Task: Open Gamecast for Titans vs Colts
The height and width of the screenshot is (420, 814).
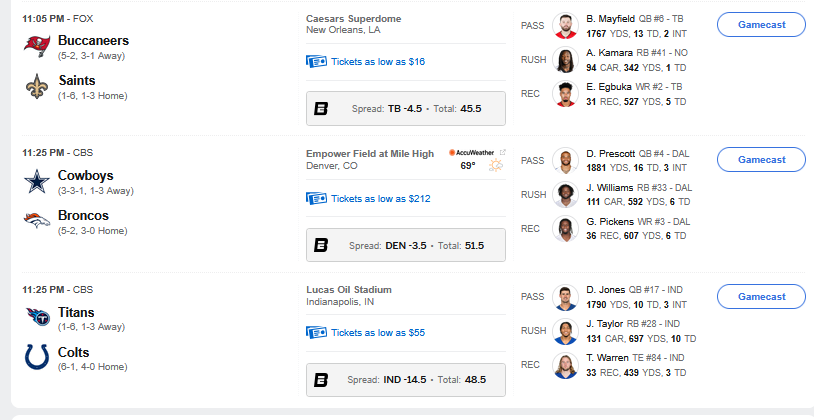Action: pyautogui.click(x=761, y=296)
